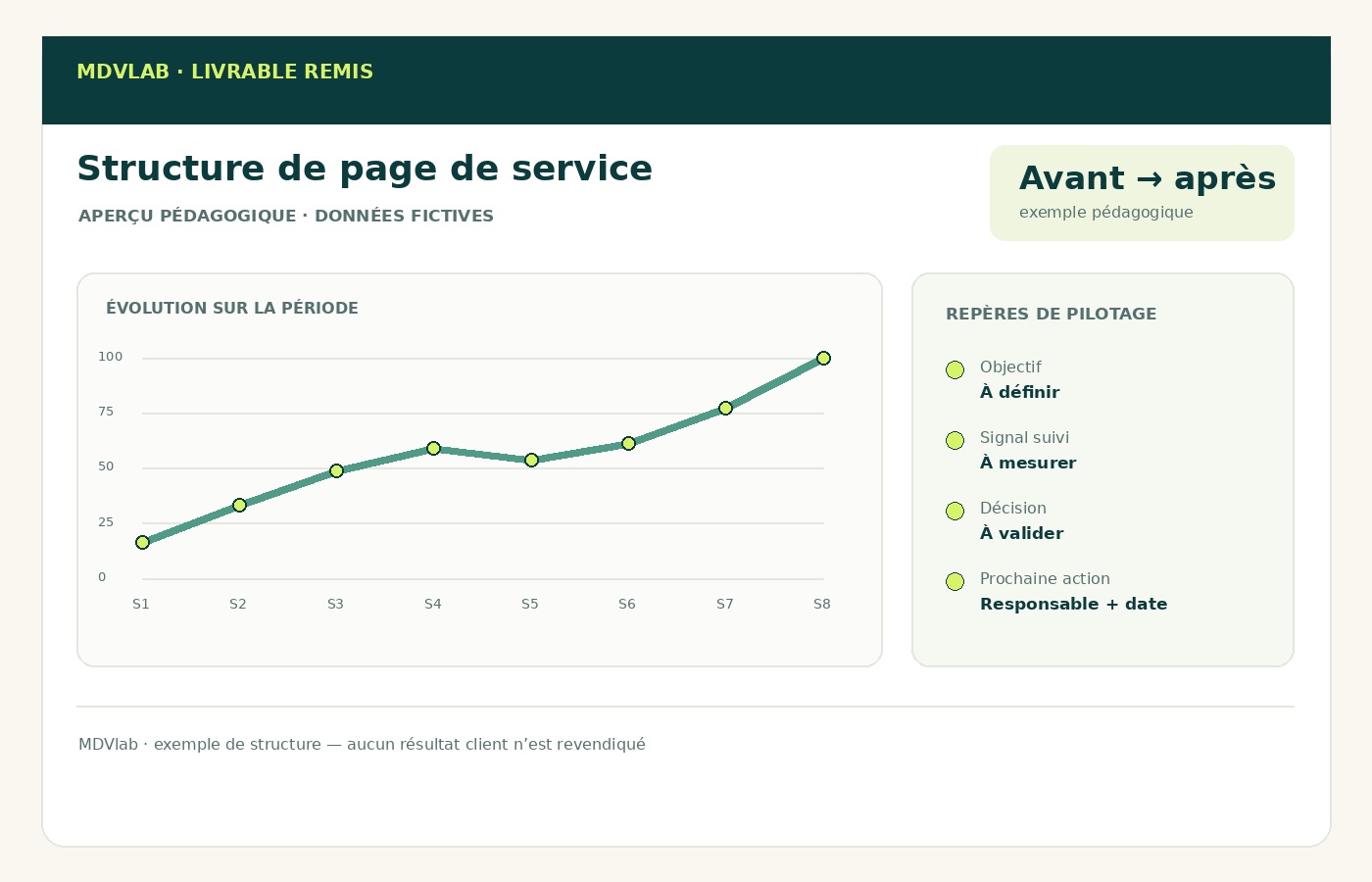Viewport: 1372px width, 882px height.
Task: Click the 'Décision' label
Action: [x=1013, y=508]
